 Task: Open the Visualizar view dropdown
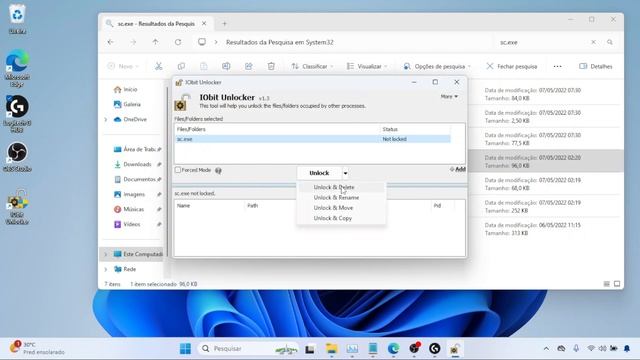[x=367, y=66]
